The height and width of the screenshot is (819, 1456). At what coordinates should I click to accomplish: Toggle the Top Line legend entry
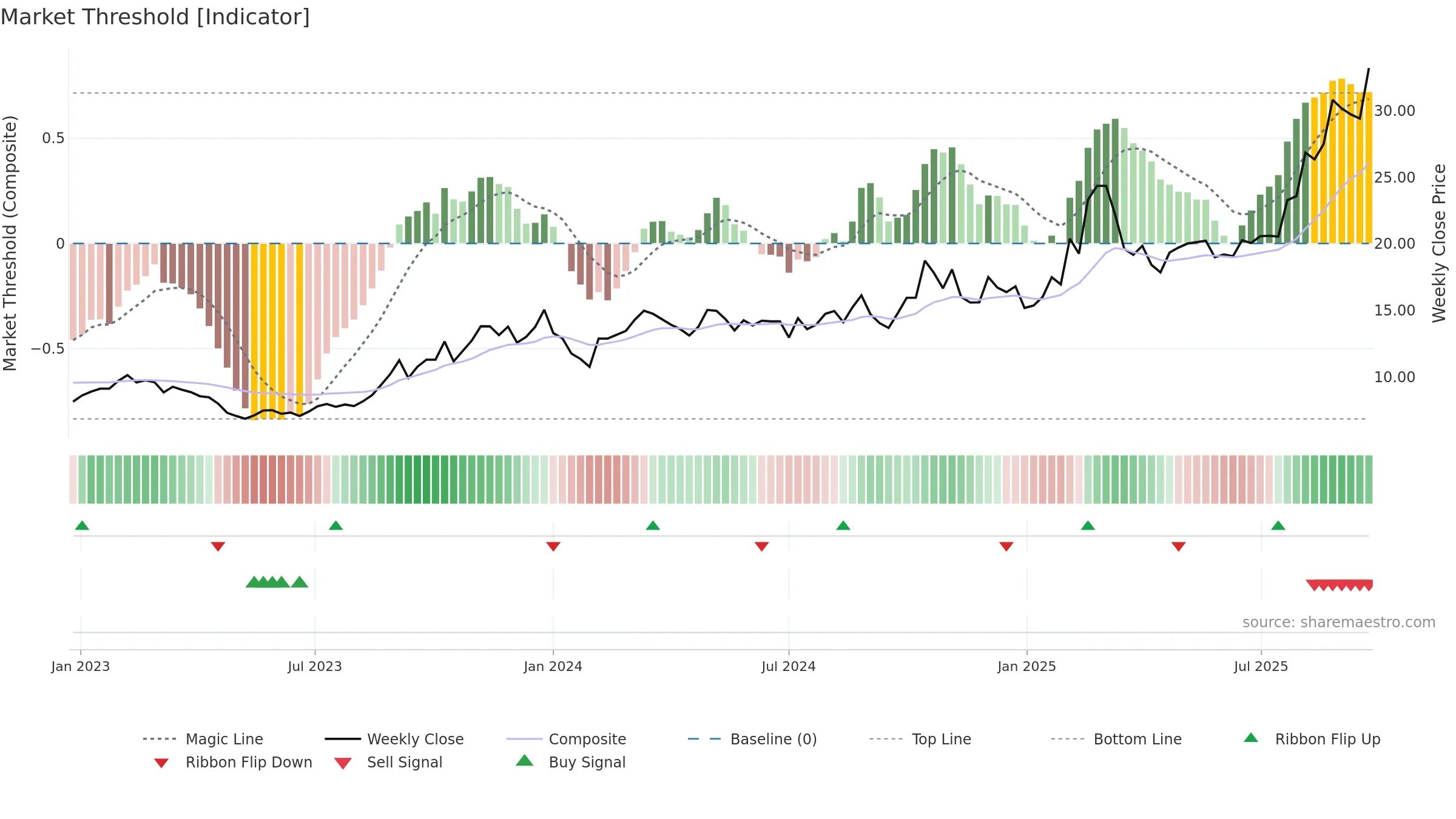(920, 739)
